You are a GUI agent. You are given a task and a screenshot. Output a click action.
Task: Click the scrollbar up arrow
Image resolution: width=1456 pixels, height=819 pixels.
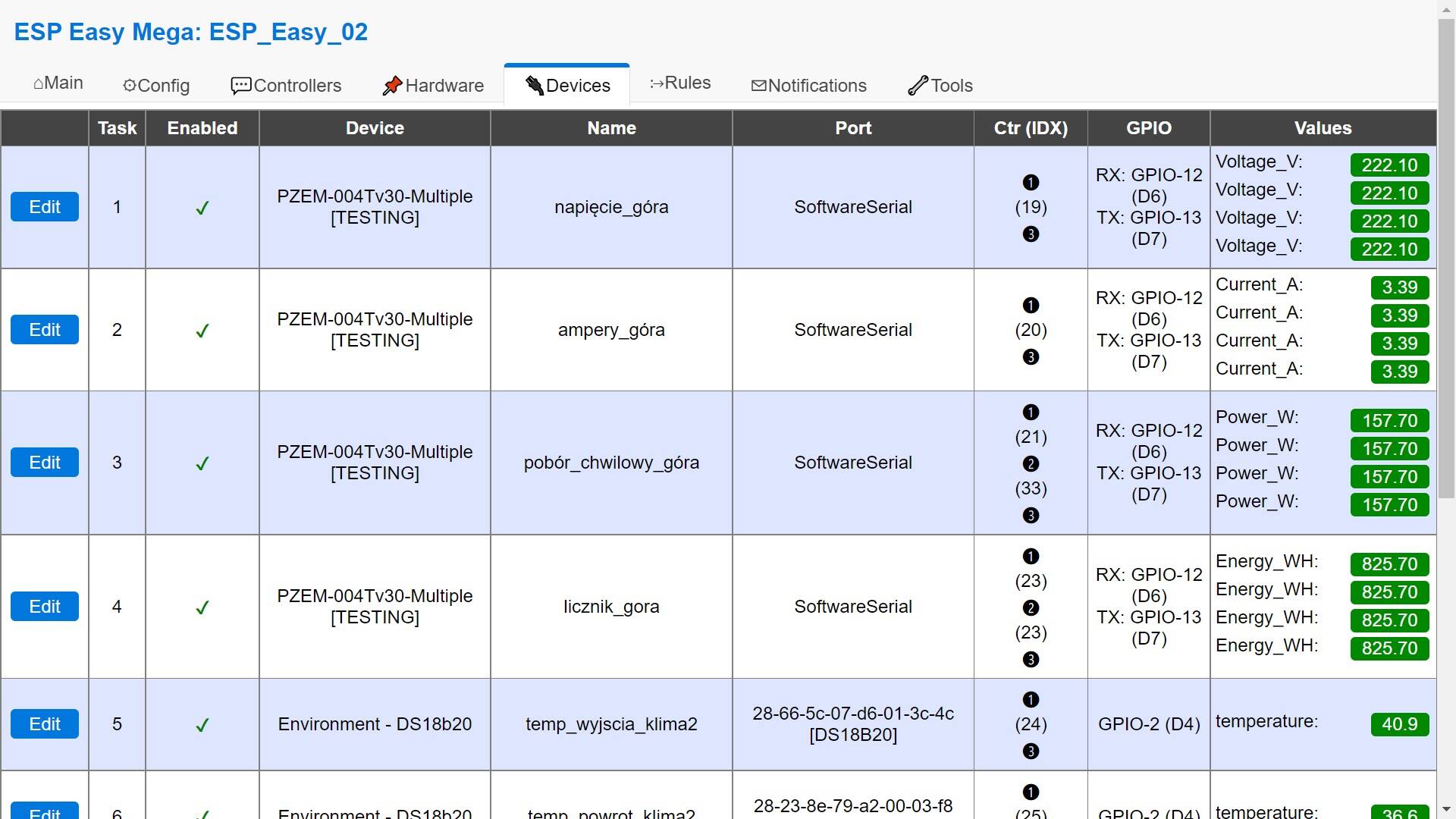tap(1446, 8)
